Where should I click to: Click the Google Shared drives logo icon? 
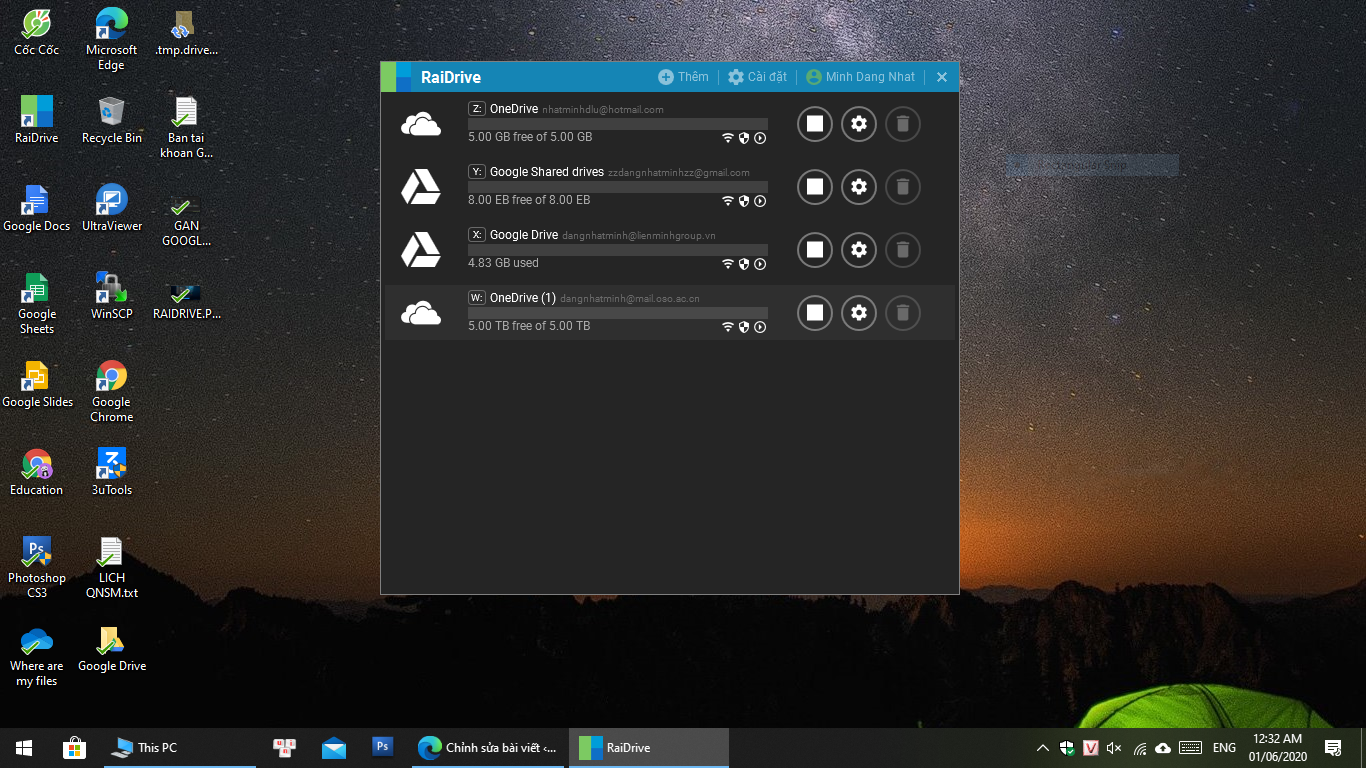[421, 187]
